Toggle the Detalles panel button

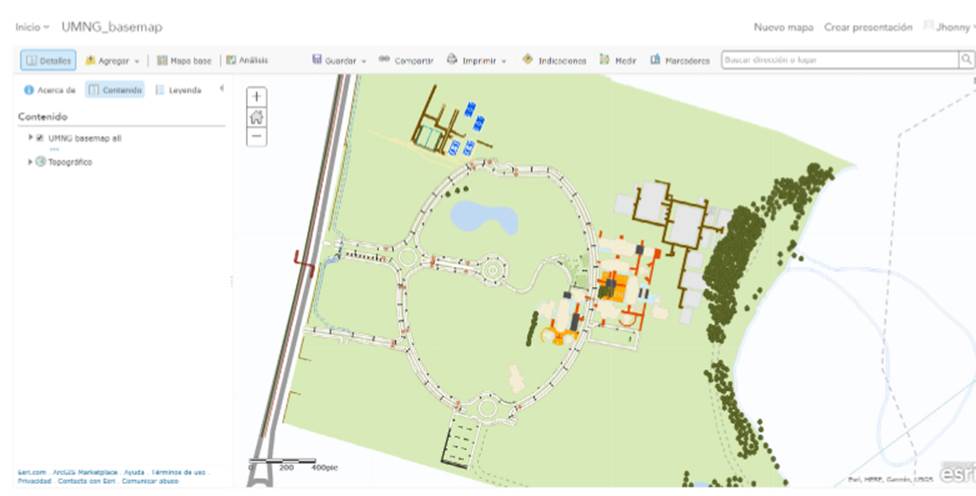tap(48, 60)
